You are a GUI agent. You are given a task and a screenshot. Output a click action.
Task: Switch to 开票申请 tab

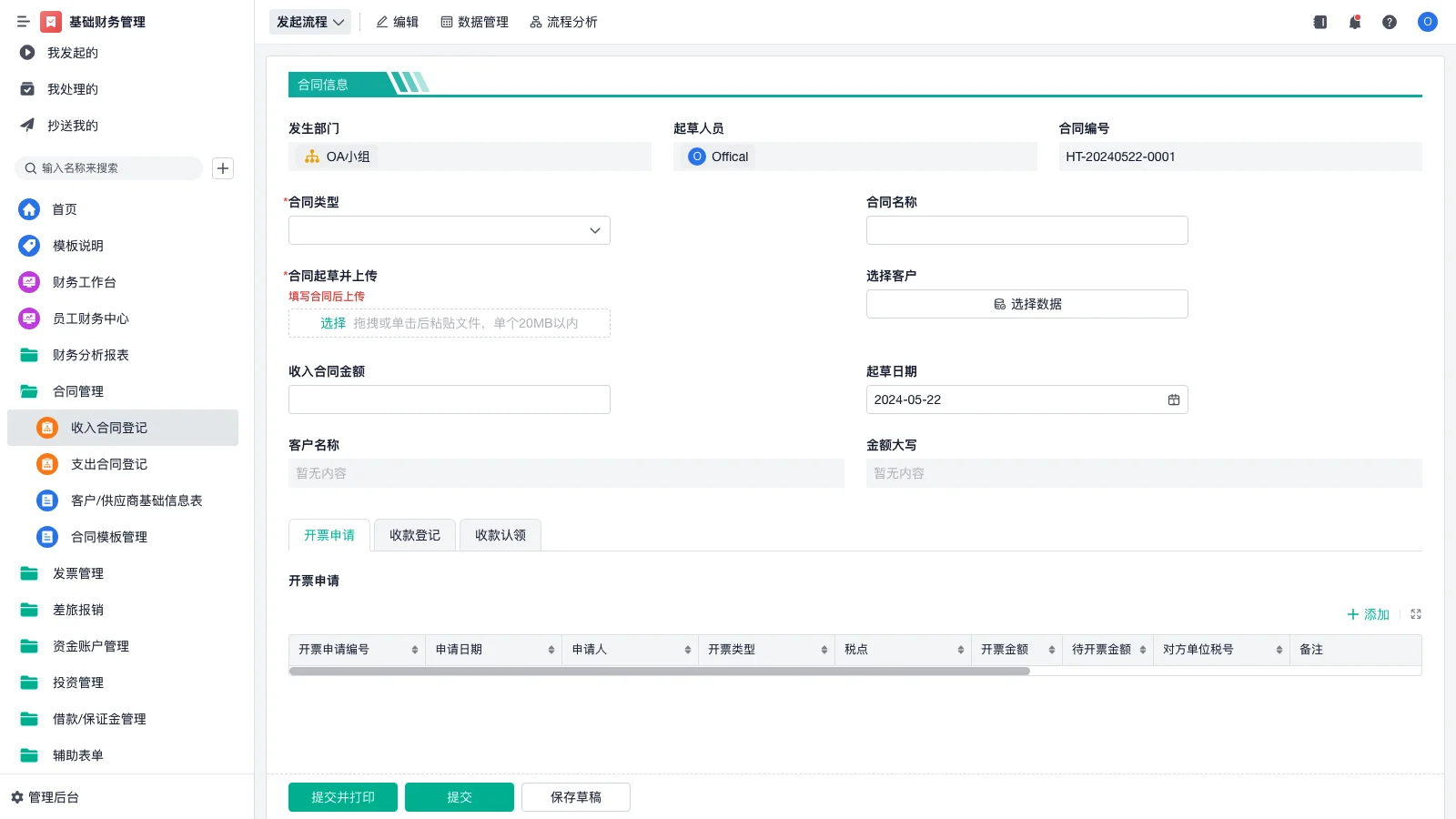(x=329, y=535)
